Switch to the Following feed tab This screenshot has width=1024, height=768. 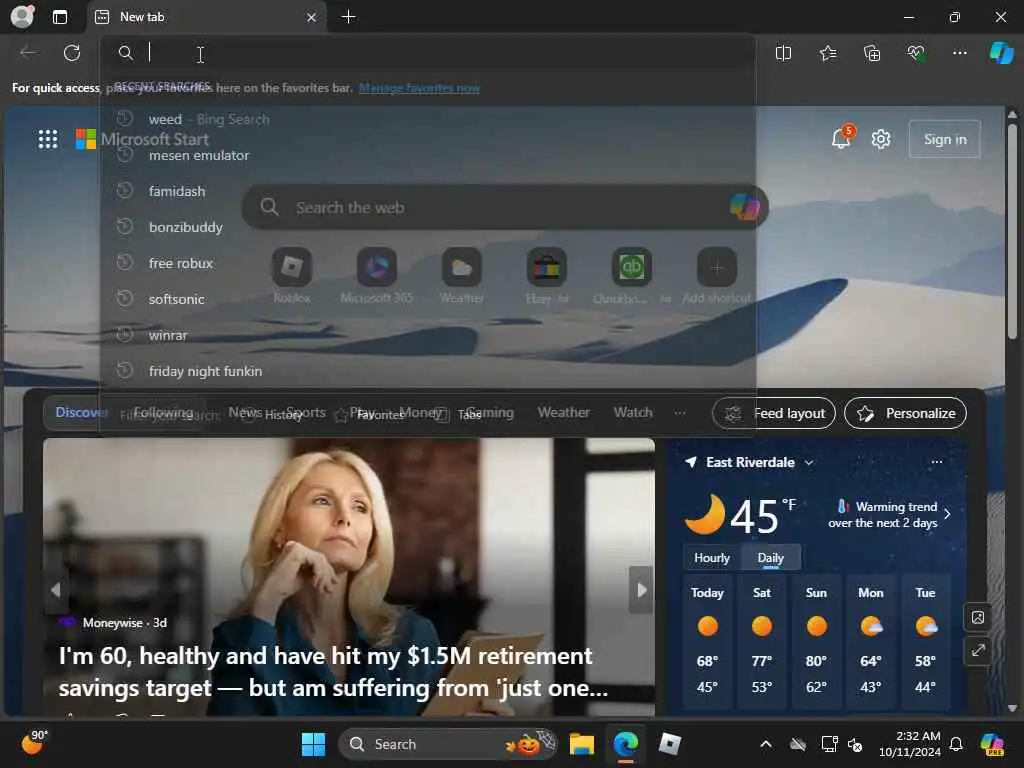tap(164, 412)
